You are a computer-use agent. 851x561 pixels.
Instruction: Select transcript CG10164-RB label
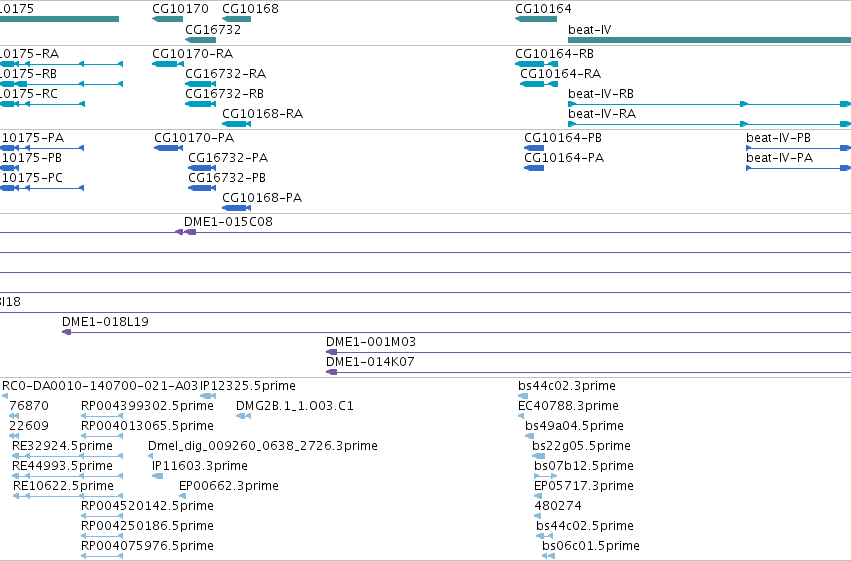pos(554,54)
